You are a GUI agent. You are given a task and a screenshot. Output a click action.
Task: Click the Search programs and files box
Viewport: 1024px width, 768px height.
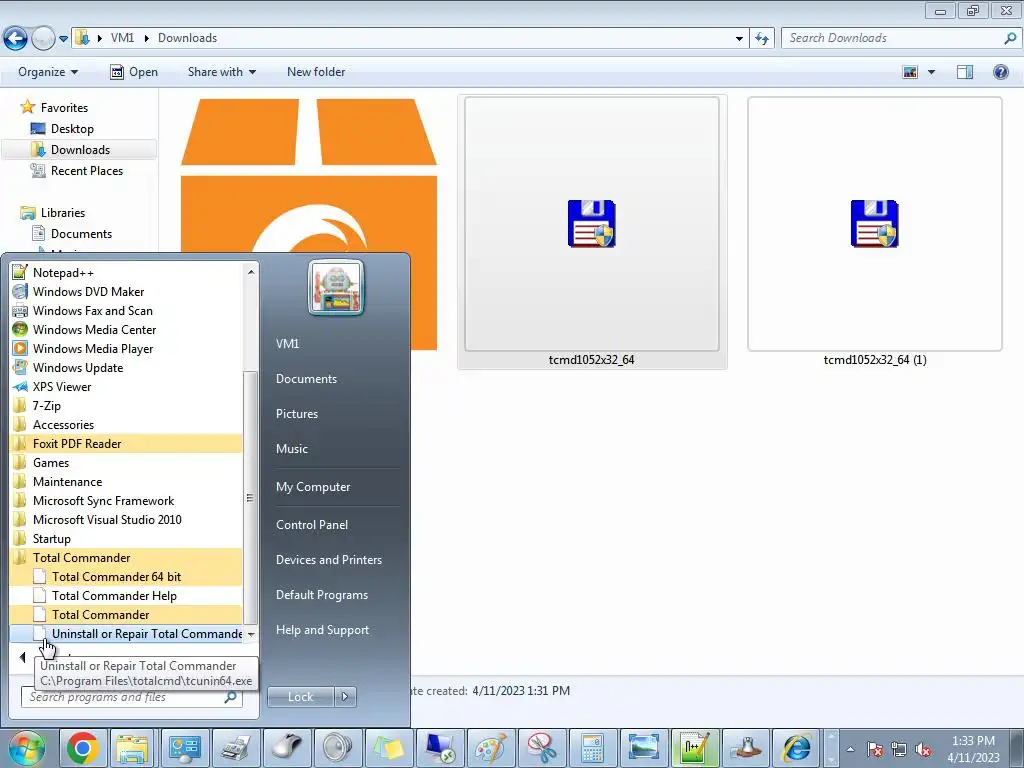[x=131, y=697]
